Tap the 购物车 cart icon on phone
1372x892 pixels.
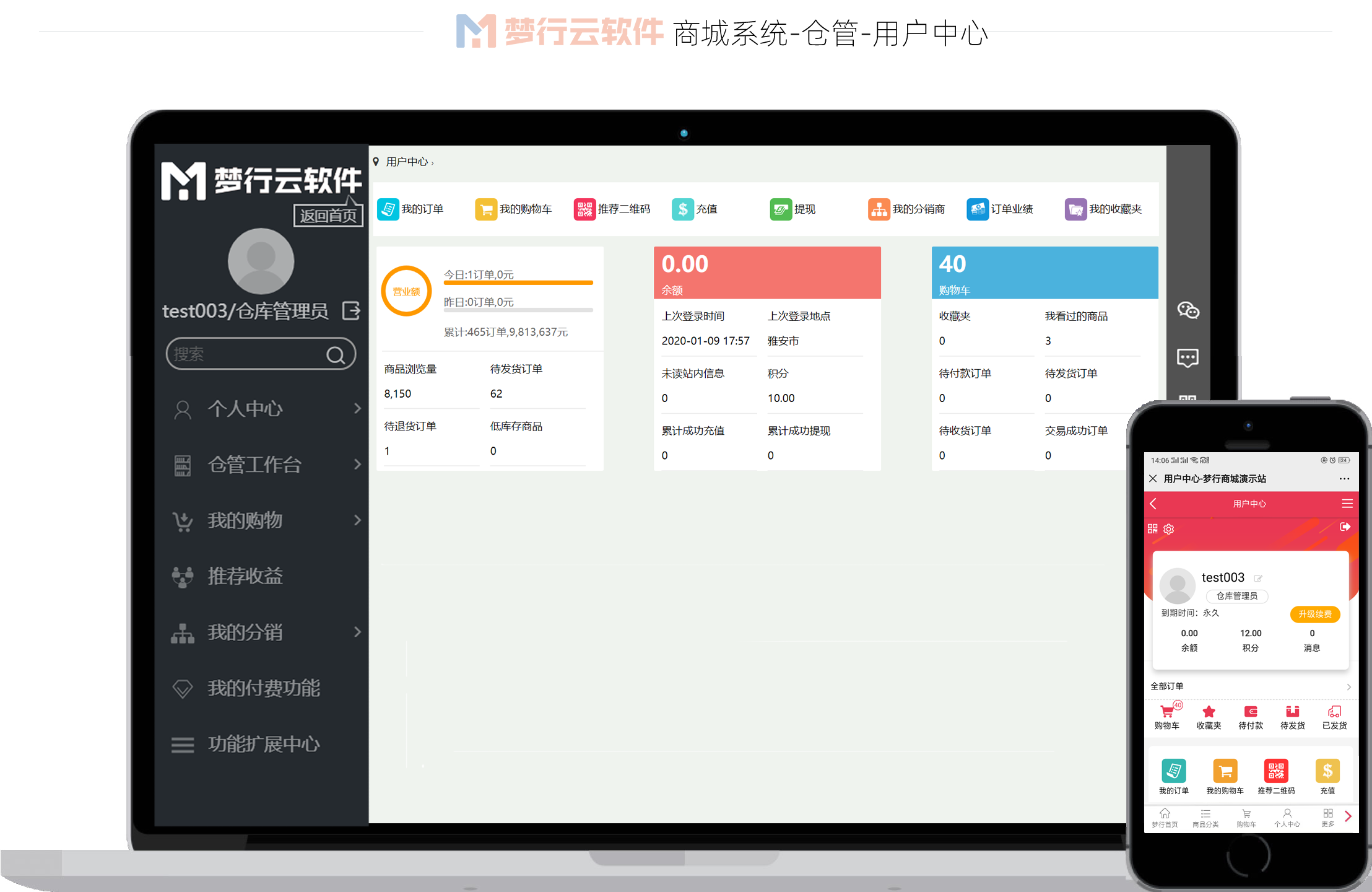coord(1167,711)
